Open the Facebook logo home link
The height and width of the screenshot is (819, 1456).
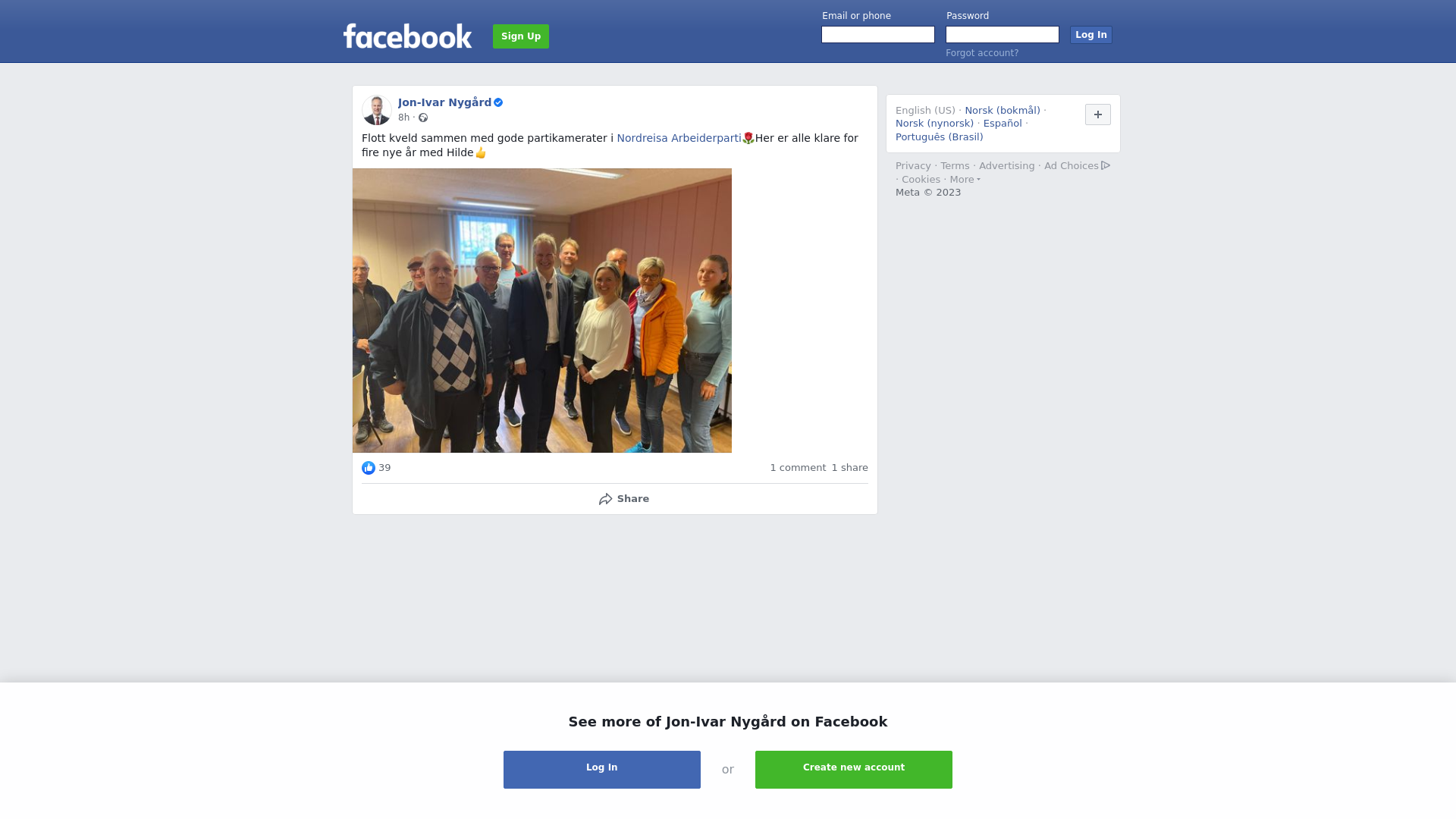(x=407, y=36)
